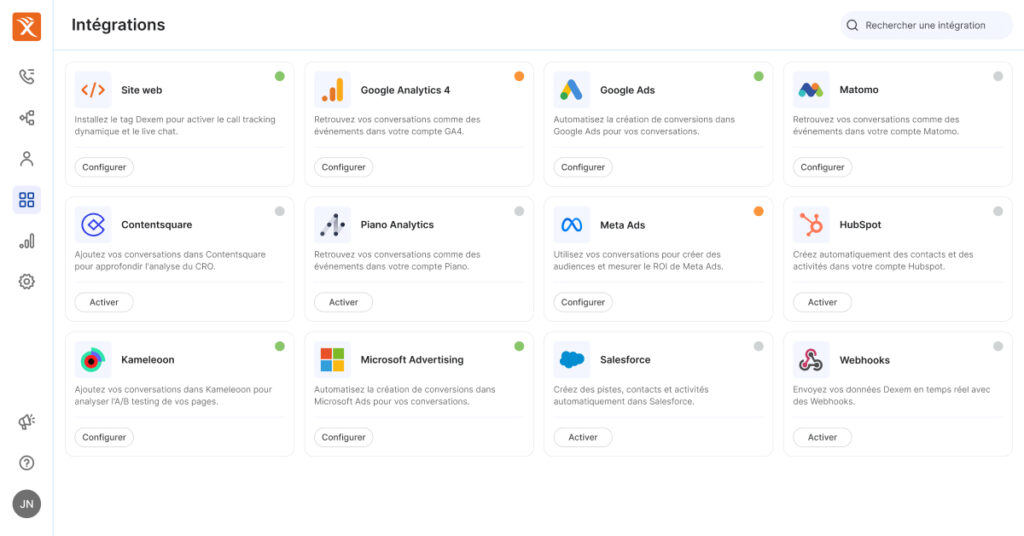Viewport: 1024px width, 536px height.
Task: Activate the Contentsquare integration
Action: click(x=104, y=302)
